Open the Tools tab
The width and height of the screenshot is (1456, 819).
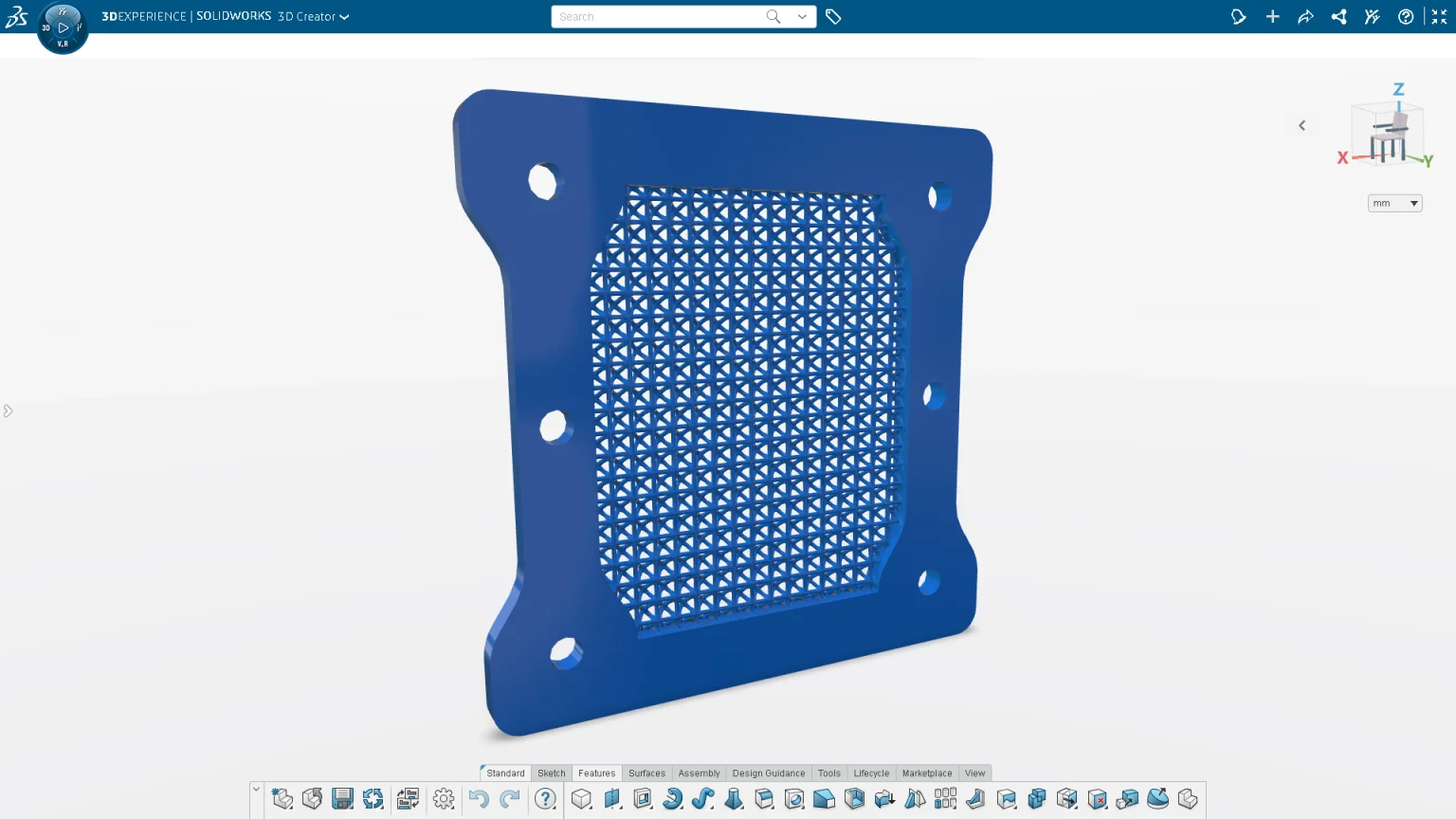tap(828, 773)
